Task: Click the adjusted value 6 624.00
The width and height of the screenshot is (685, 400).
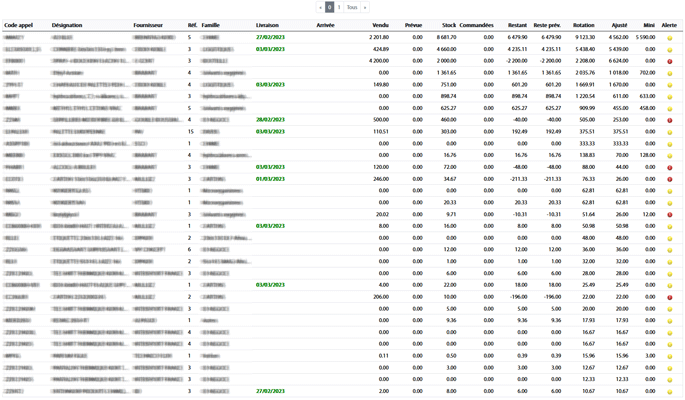Action: (618, 61)
